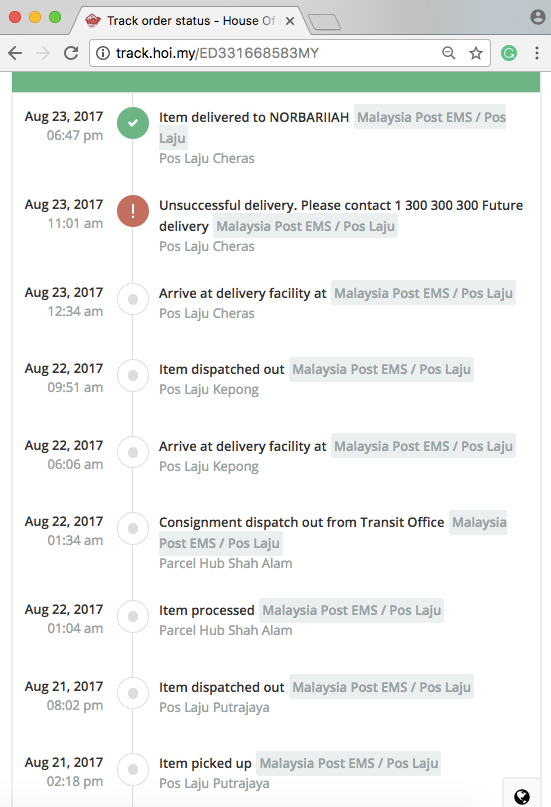
Task: Open the zoom magnifier icon in address bar
Action: (449, 53)
